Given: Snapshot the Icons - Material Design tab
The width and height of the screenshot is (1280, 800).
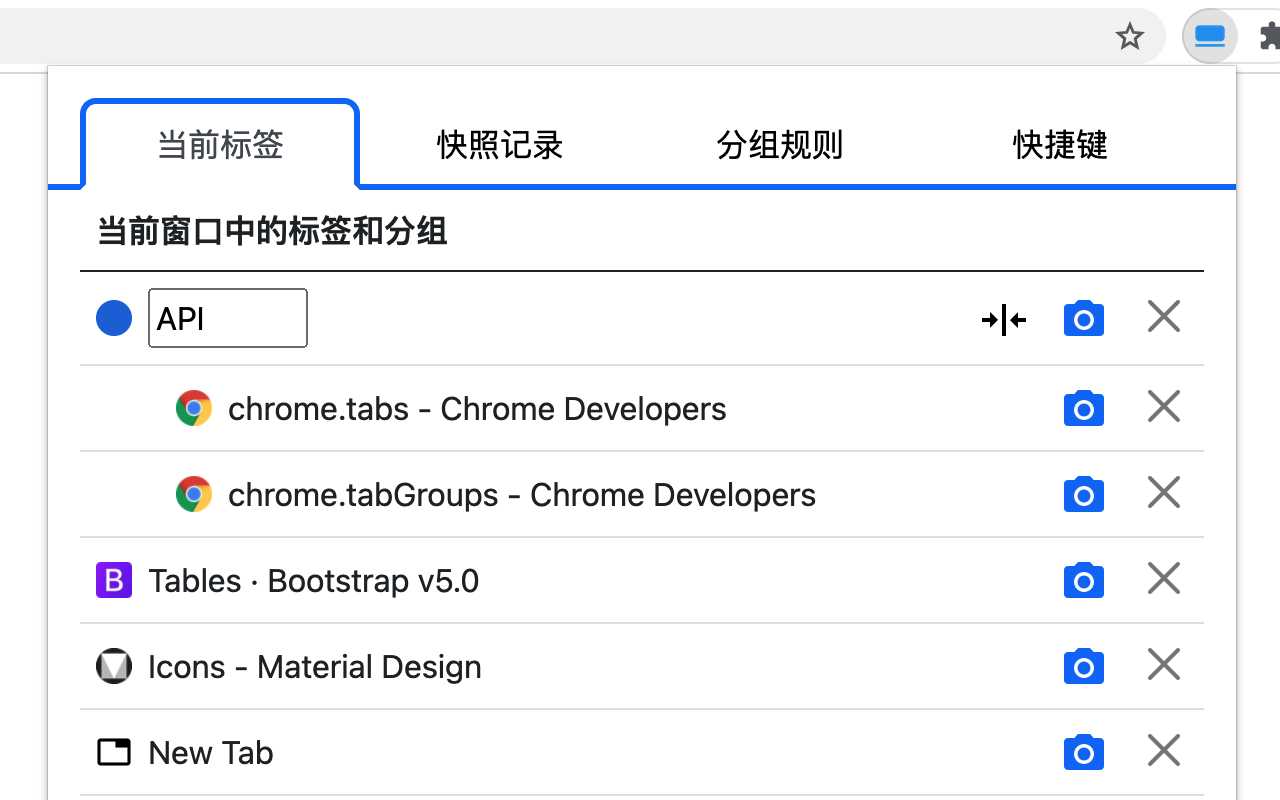Looking at the screenshot, I should tap(1083, 667).
